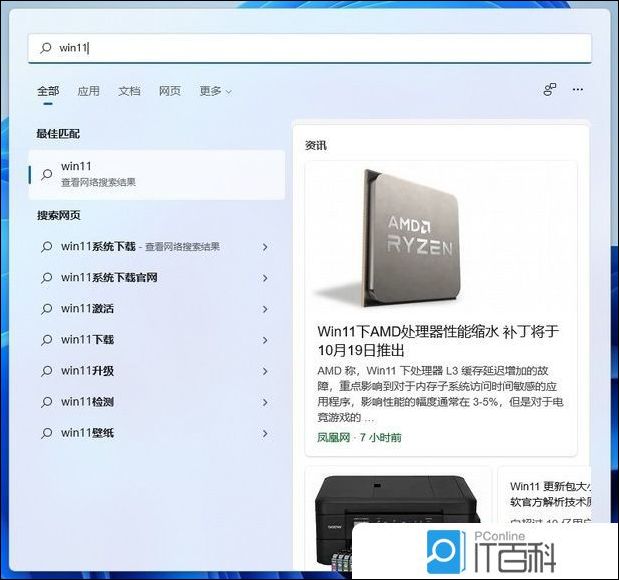The image size is (619, 580).
Task: Open the win11激活 suggestion
Action: click(157, 309)
